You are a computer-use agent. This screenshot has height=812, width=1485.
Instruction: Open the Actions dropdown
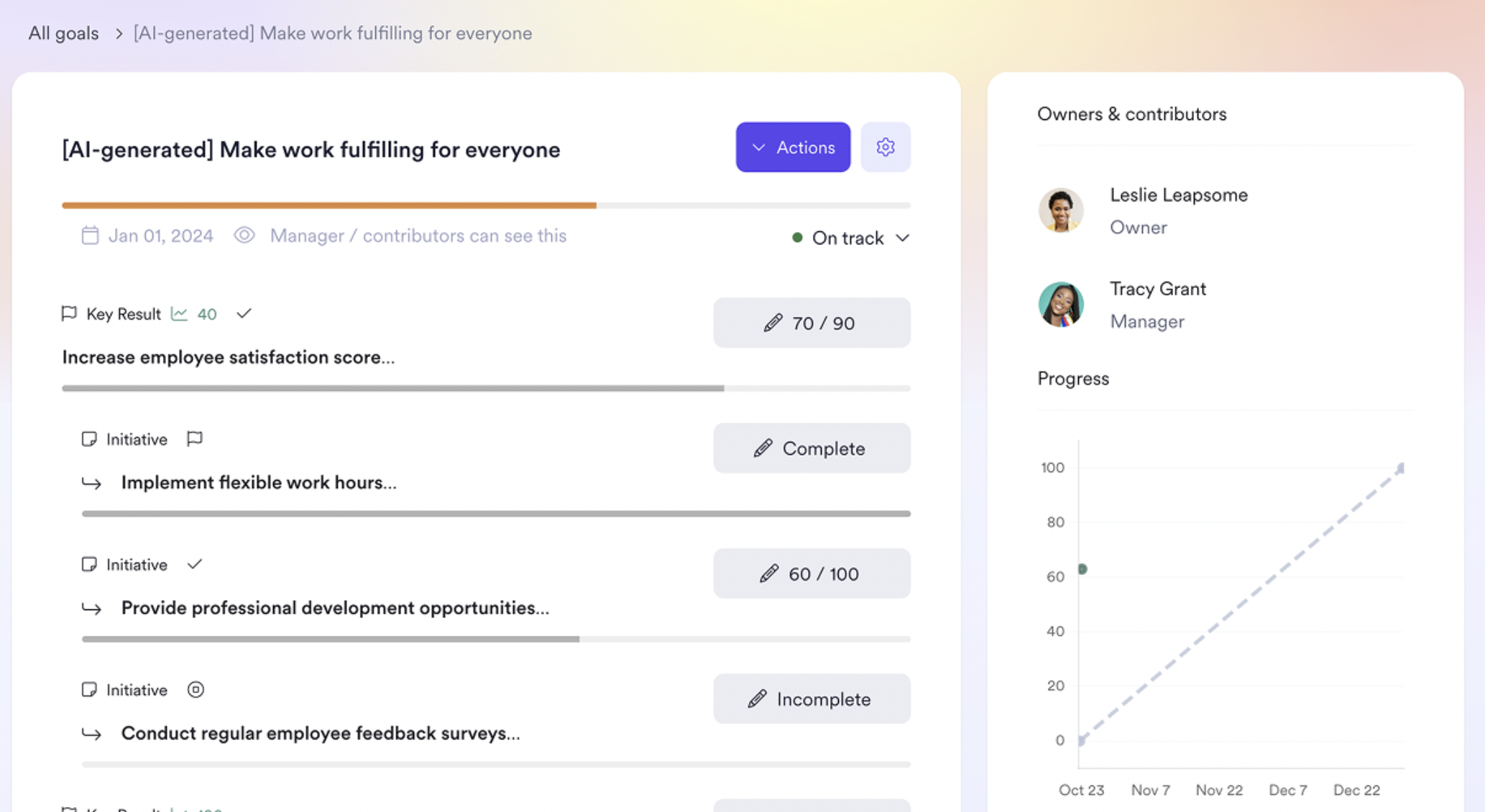[x=793, y=147]
